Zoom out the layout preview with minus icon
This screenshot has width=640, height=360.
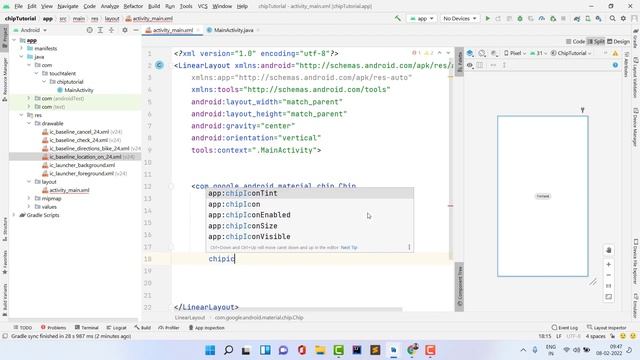tap(609, 275)
